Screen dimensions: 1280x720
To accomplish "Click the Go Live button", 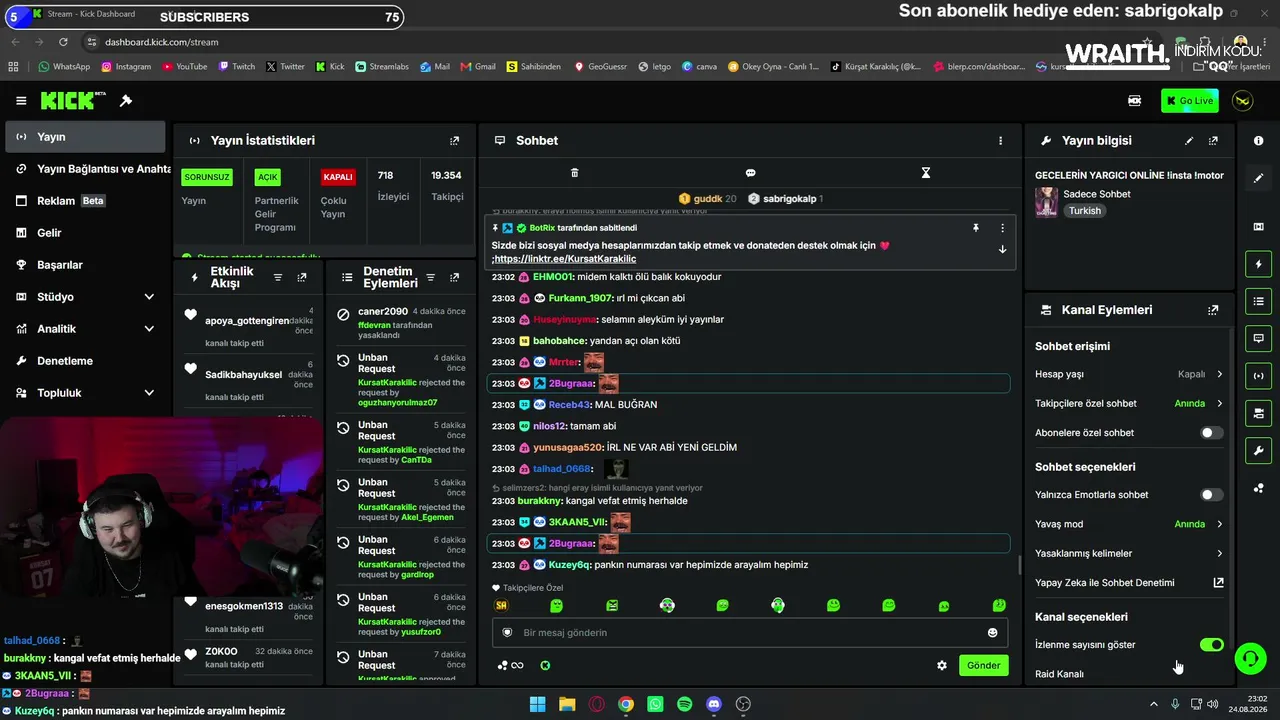I will pyautogui.click(x=1190, y=101).
